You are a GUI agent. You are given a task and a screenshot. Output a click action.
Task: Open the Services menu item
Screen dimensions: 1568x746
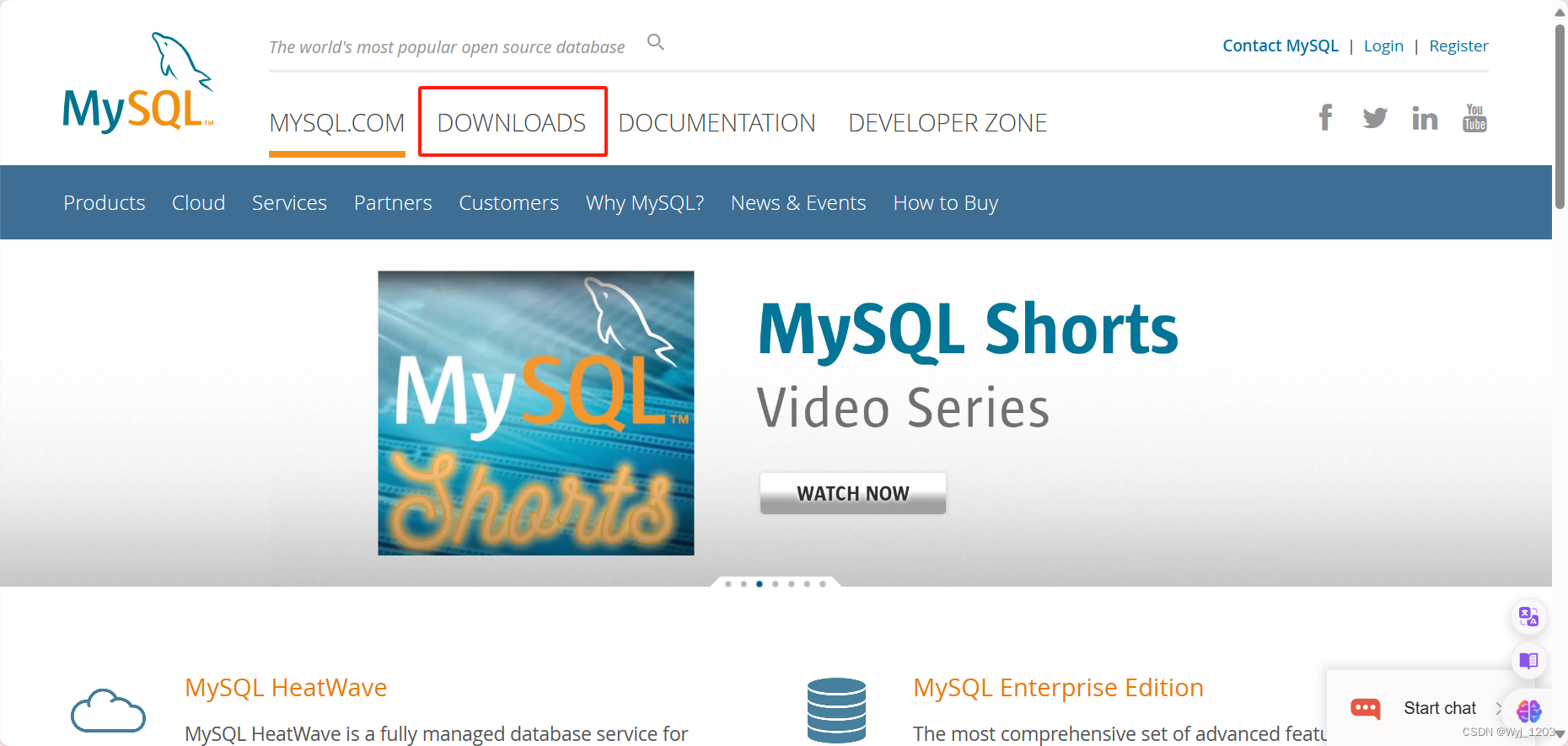pos(289,203)
